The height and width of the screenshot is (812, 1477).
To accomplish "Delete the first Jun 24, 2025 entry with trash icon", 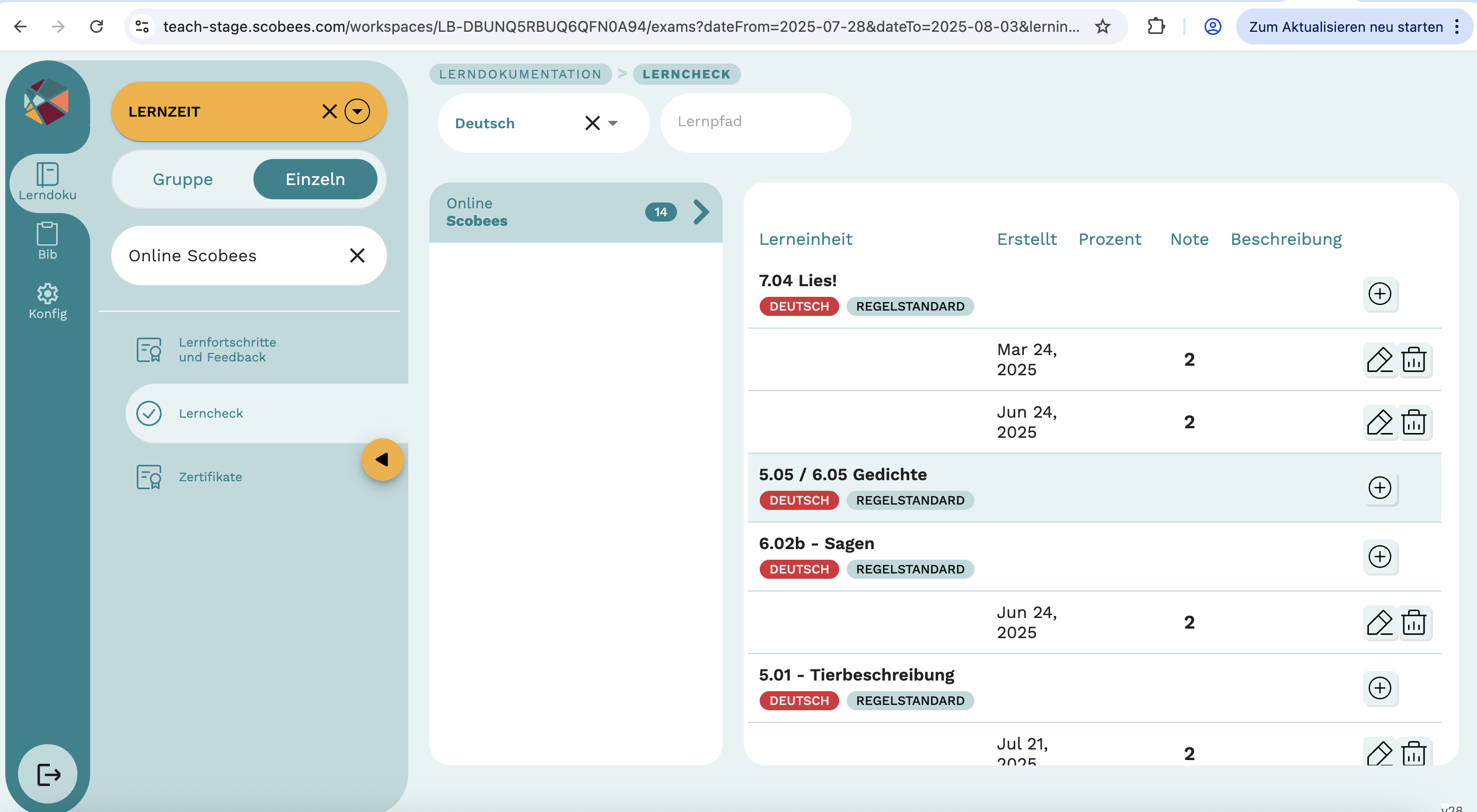I will tap(1413, 422).
